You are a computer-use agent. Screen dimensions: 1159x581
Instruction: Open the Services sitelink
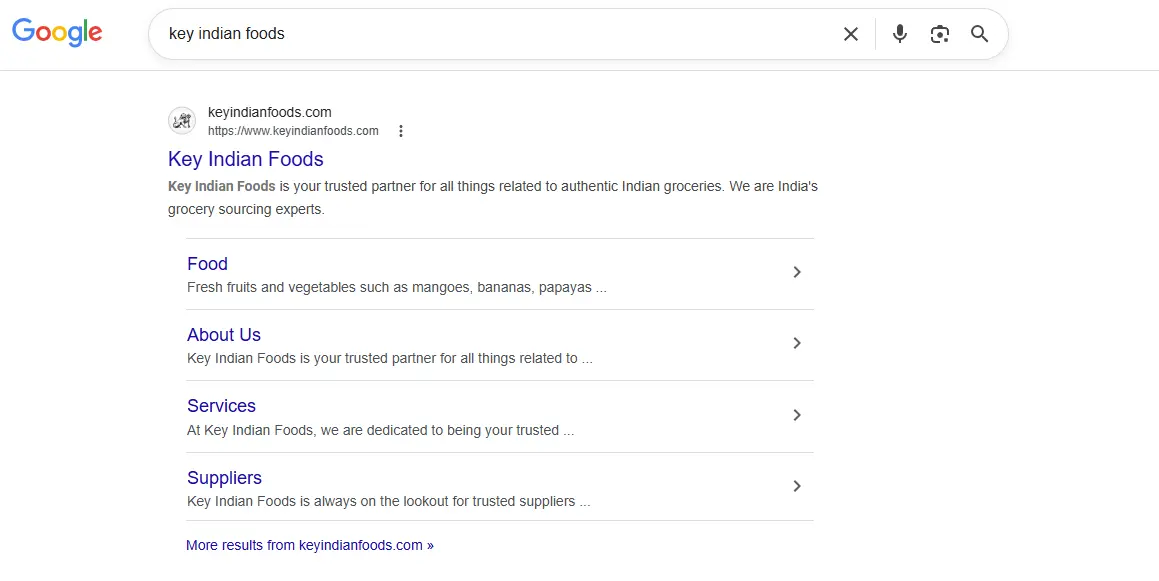click(x=221, y=406)
